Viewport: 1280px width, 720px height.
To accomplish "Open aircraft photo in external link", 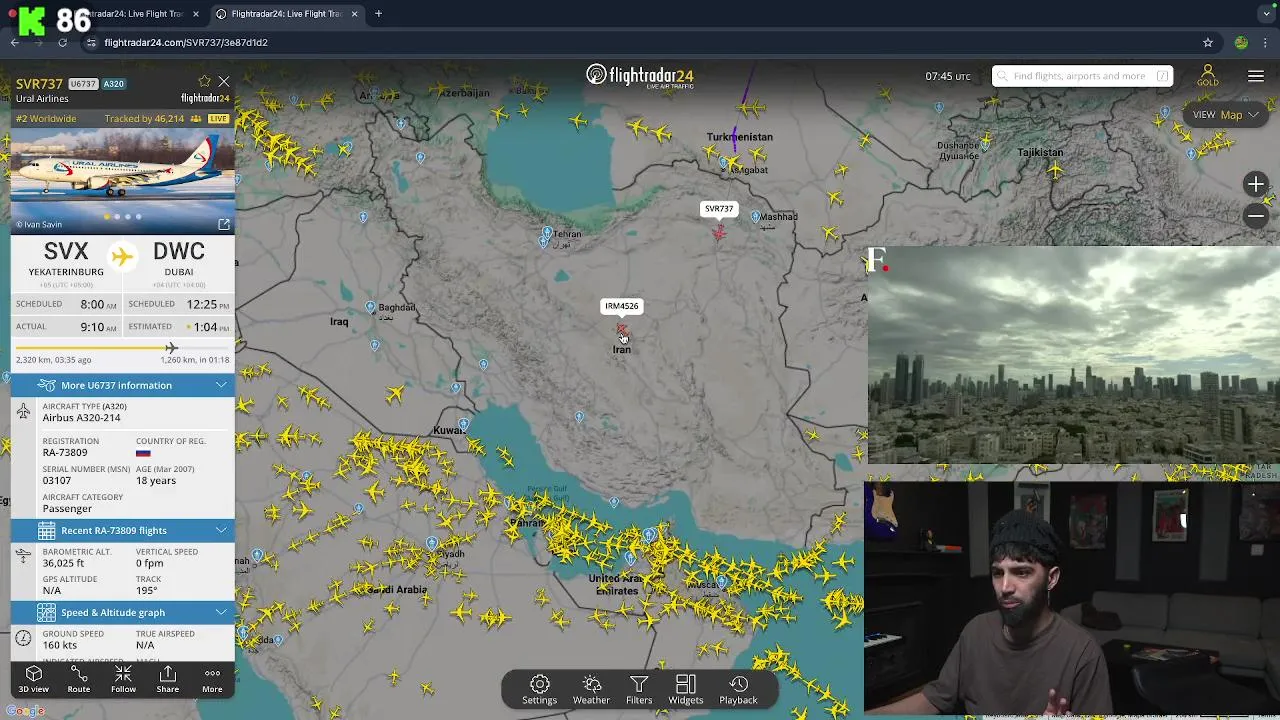I will [224, 224].
